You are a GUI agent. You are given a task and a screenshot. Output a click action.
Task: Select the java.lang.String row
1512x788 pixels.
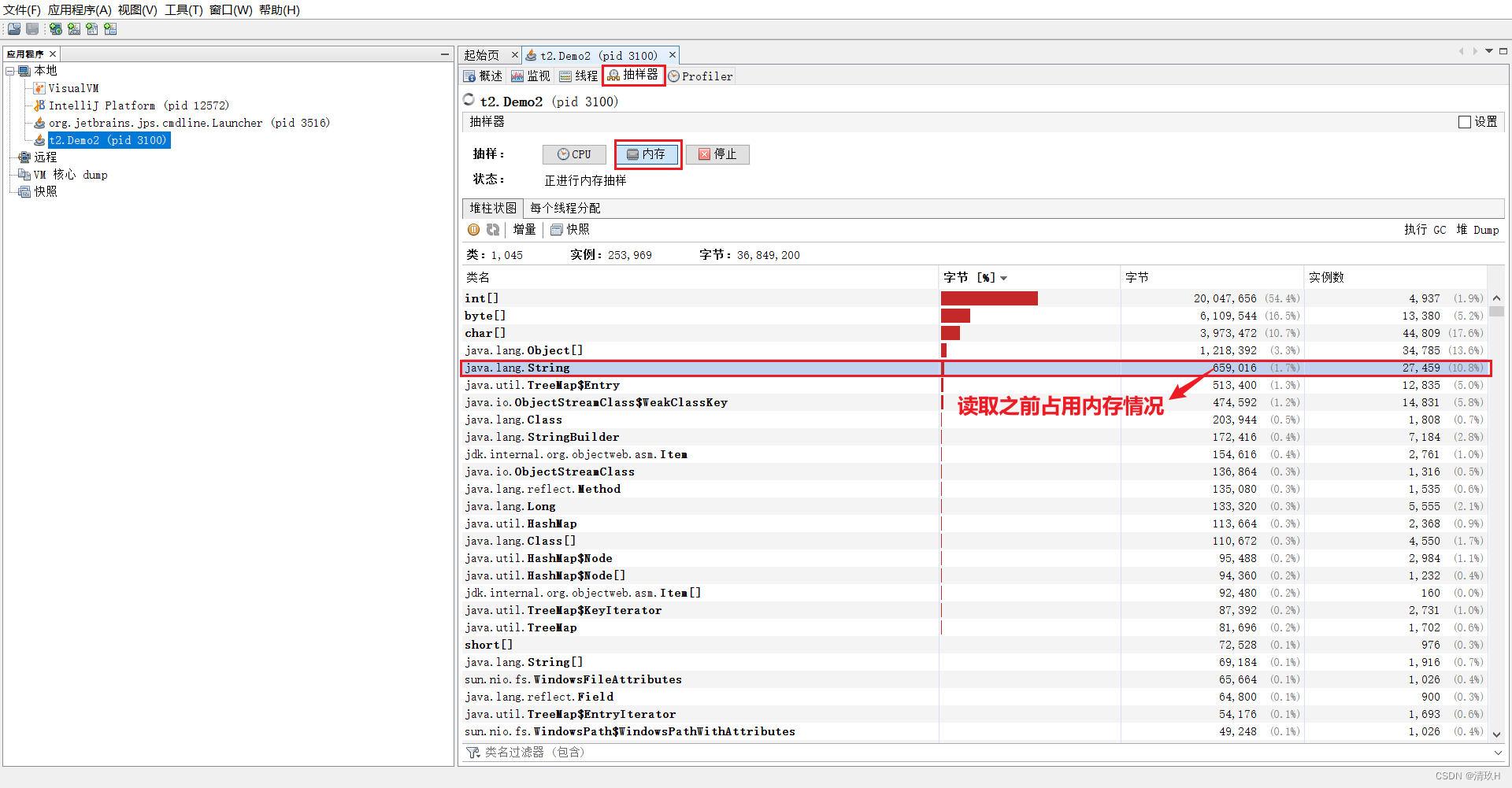pos(974,368)
